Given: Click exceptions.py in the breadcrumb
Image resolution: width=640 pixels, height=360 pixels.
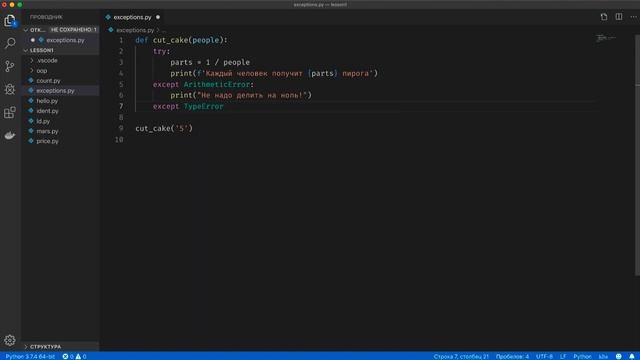Looking at the screenshot, I should [x=135, y=30].
